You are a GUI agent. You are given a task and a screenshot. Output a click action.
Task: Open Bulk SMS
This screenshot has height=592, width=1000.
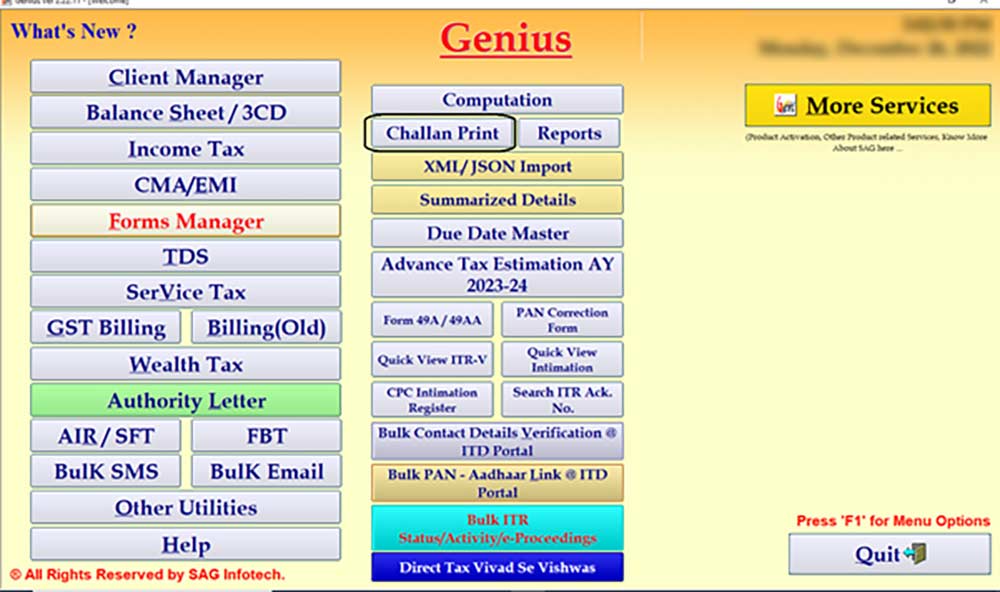point(105,470)
